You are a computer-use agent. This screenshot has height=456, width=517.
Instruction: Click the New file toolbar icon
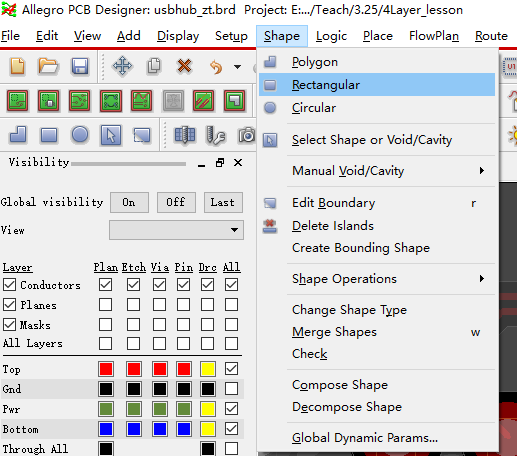(17, 66)
